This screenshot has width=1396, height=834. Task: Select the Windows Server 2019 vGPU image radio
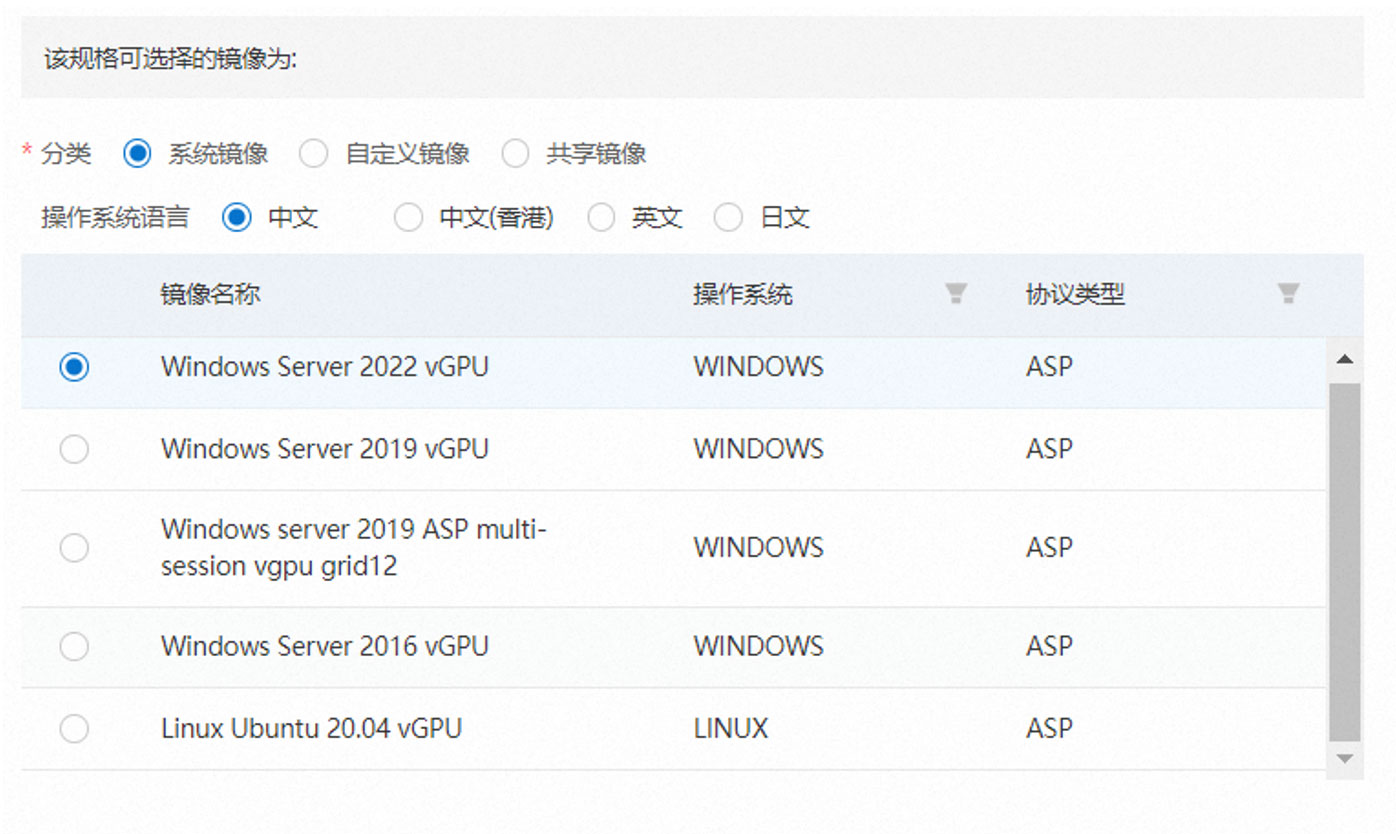(x=74, y=450)
